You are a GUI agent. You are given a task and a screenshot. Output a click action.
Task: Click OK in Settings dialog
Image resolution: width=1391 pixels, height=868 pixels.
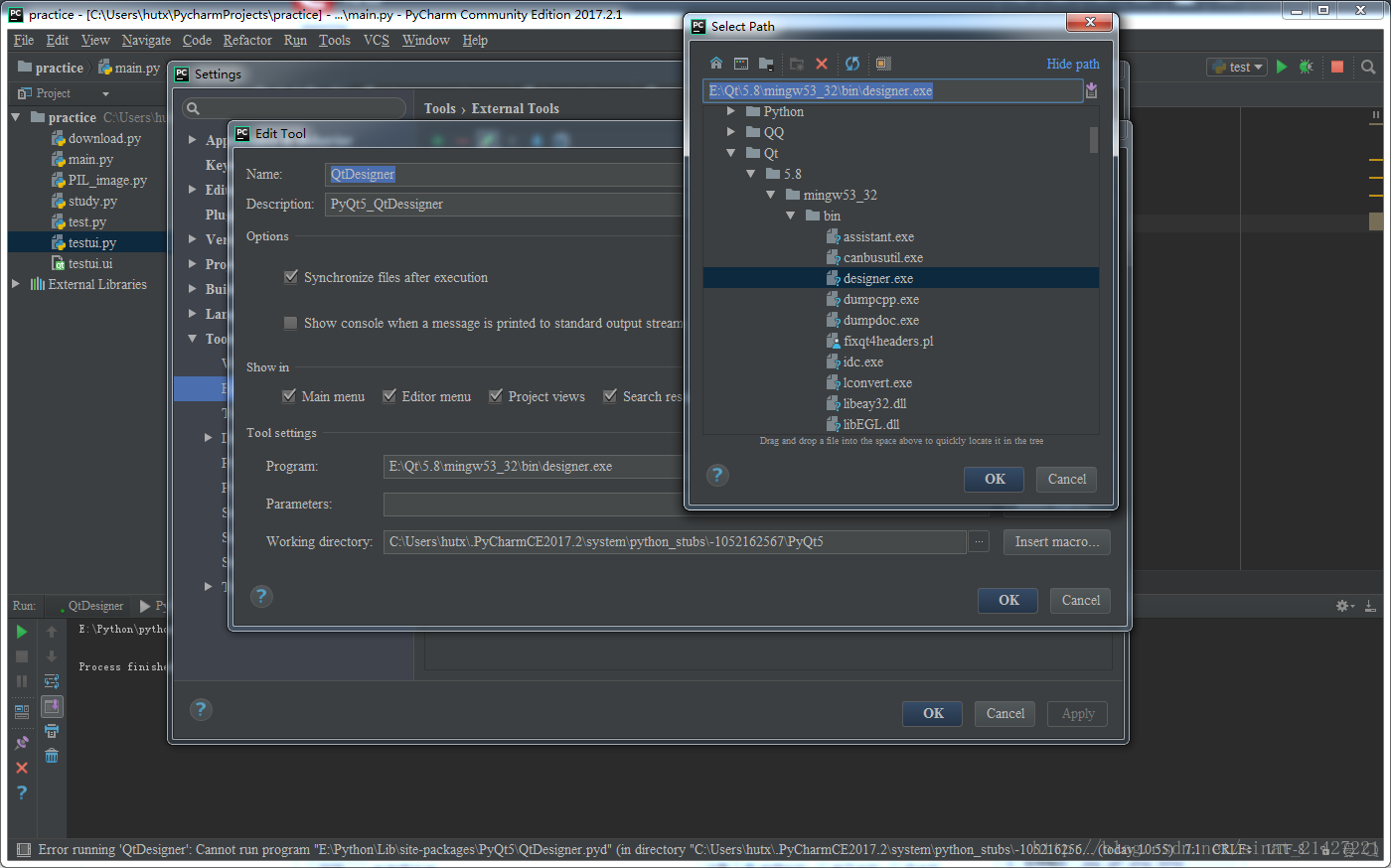pos(934,713)
